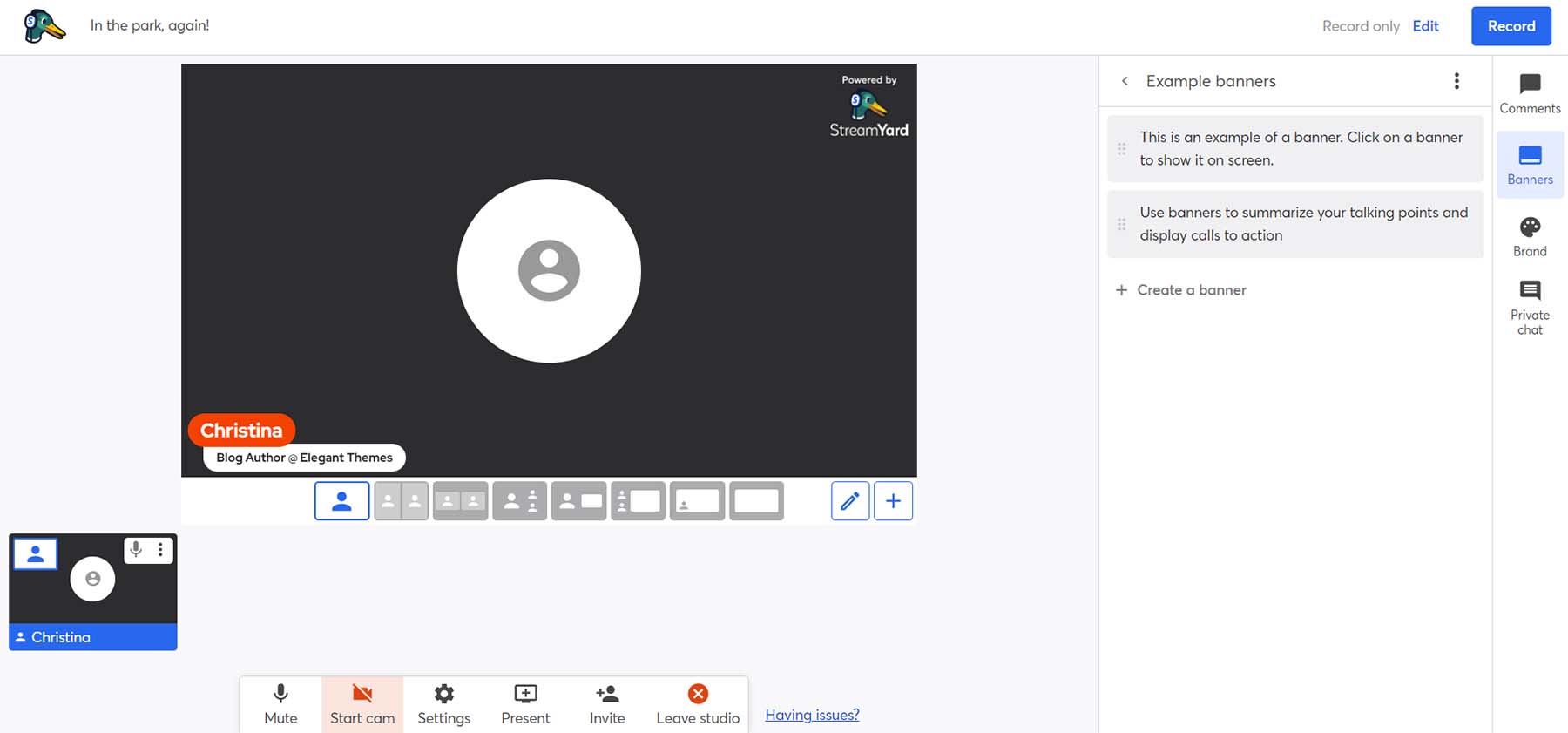Show the 'This is an example' banner
1568x733 pixels.
point(1301,149)
